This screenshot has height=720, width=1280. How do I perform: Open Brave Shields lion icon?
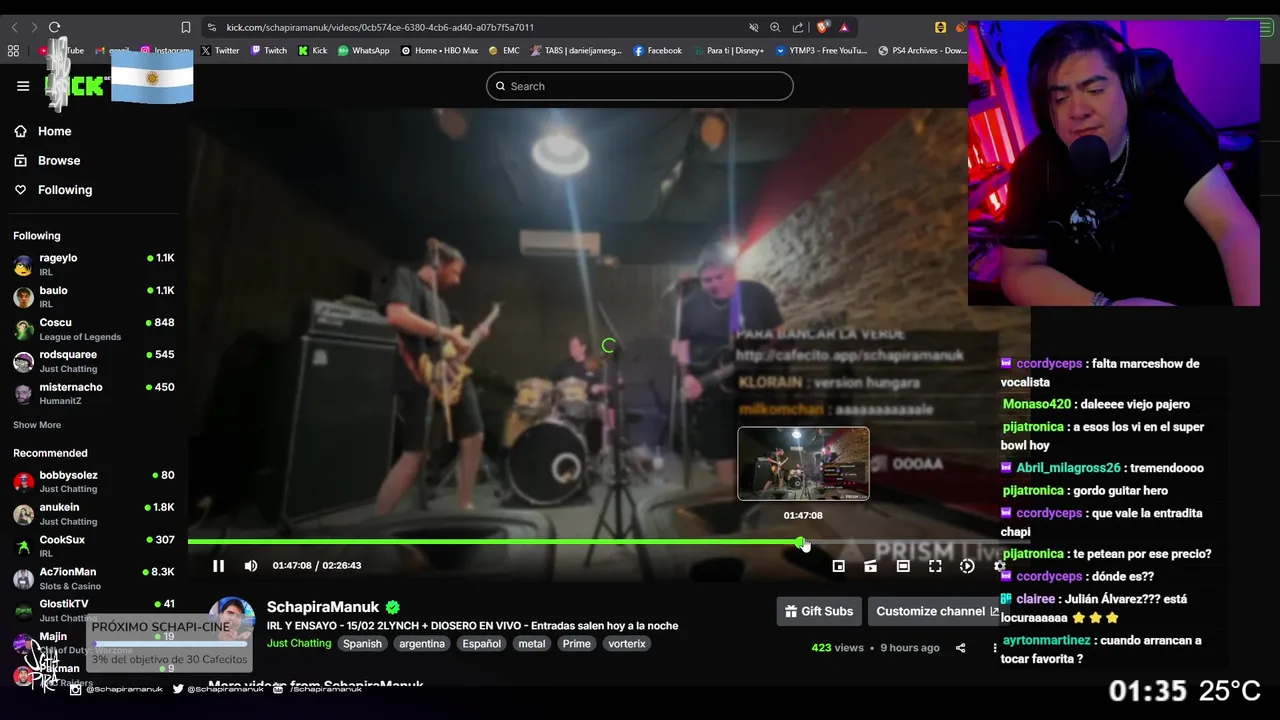click(x=823, y=27)
